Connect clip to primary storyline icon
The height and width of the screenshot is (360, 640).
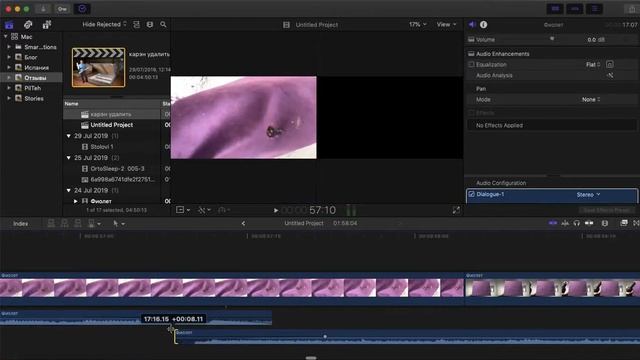(51, 223)
